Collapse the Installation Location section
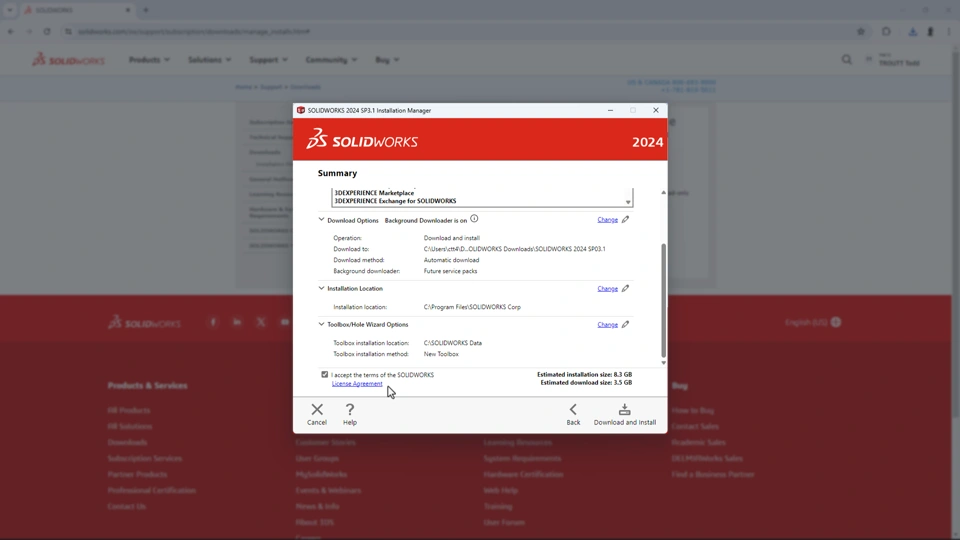Viewport: 960px width, 540px height. pyautogui.click(x=321, y=288)
